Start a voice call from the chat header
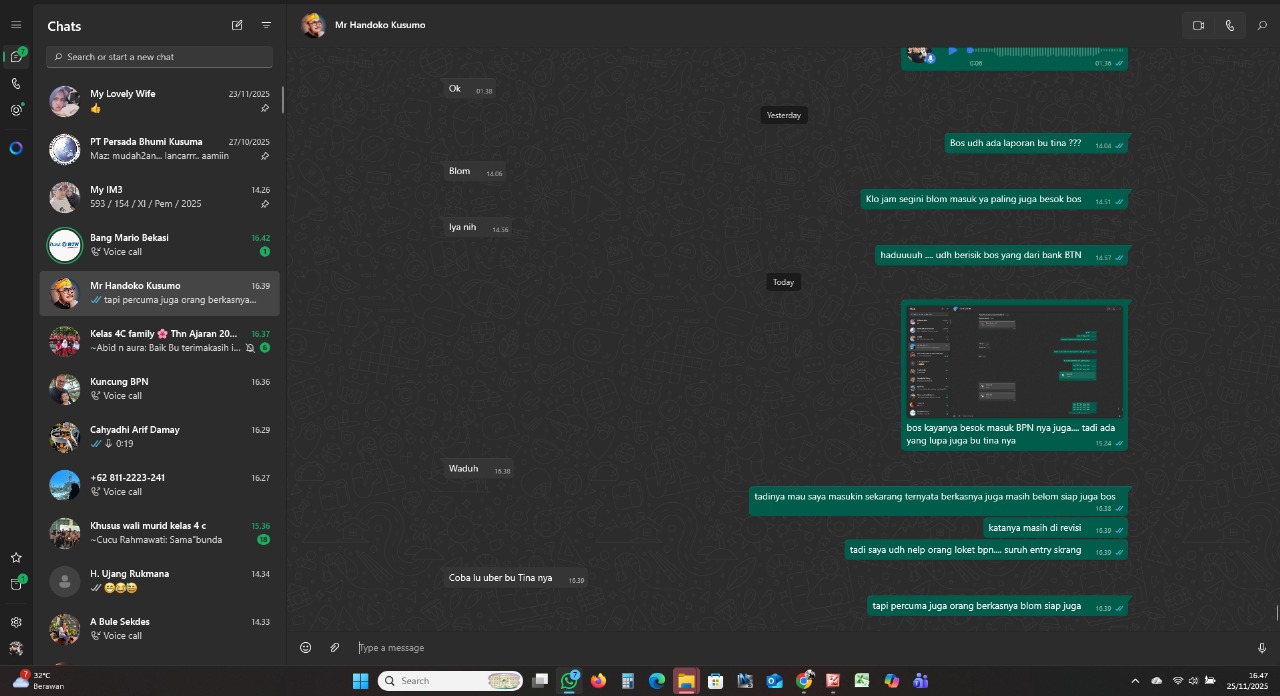Screen dimensions: 1280x696 point(1229,26)
